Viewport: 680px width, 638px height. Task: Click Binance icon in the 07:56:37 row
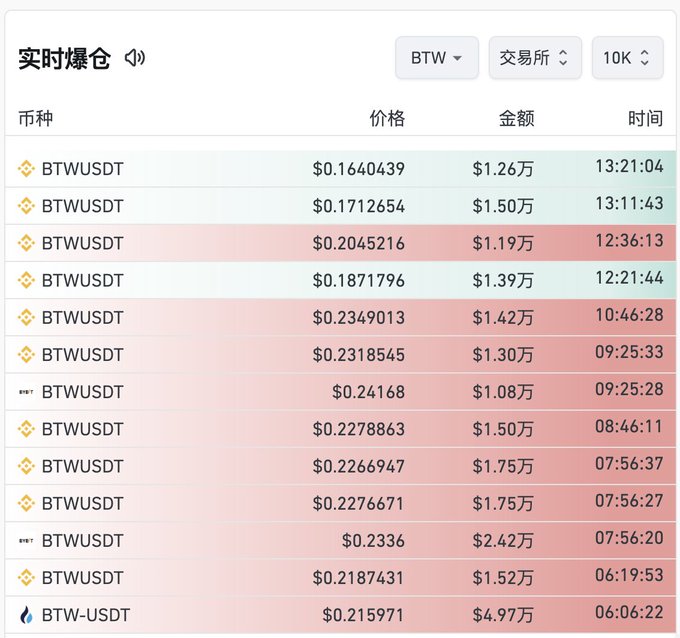(26, 467)
